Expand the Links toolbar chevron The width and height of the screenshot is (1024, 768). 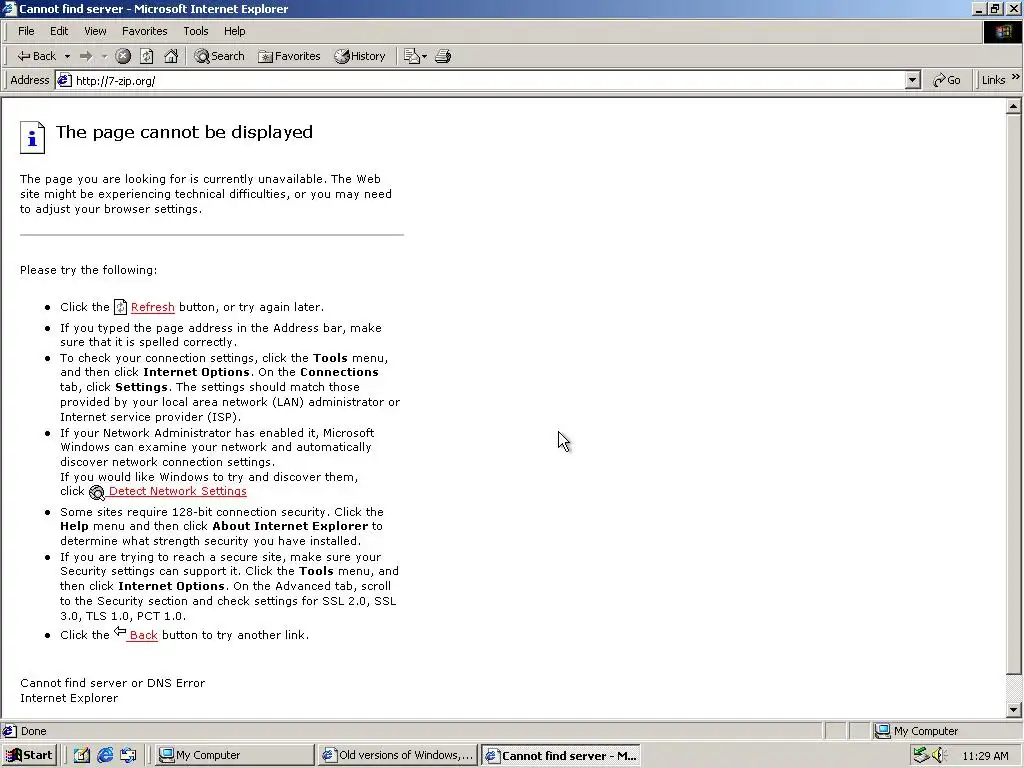(1016, 77)
